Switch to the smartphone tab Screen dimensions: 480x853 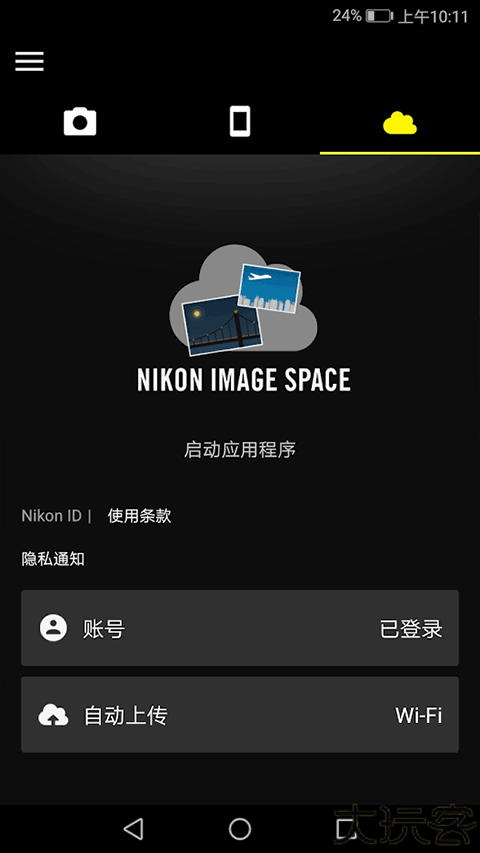pyautogui.click(x=239, y=121)
